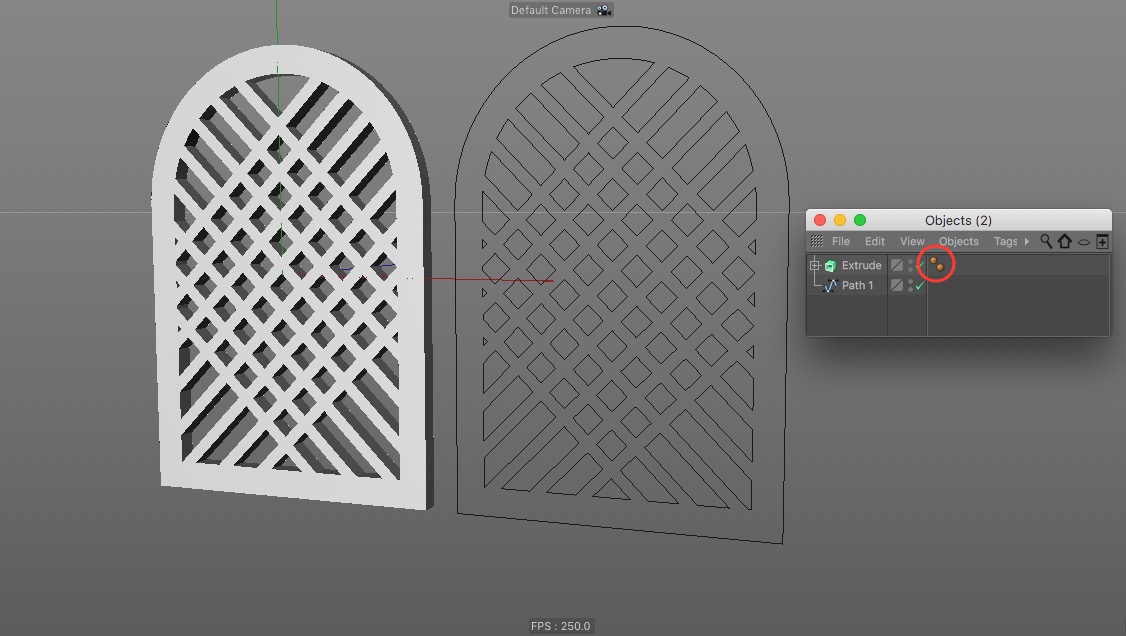Click the green Extrude generator icon

tap(830, 266)
